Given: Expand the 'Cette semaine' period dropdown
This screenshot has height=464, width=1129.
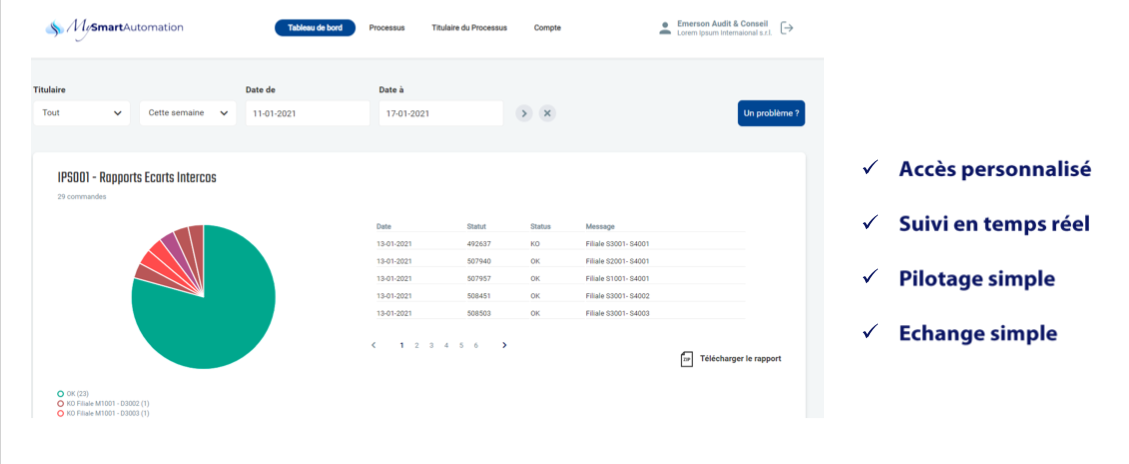Looking at the screenshot, I should point(189,113).
